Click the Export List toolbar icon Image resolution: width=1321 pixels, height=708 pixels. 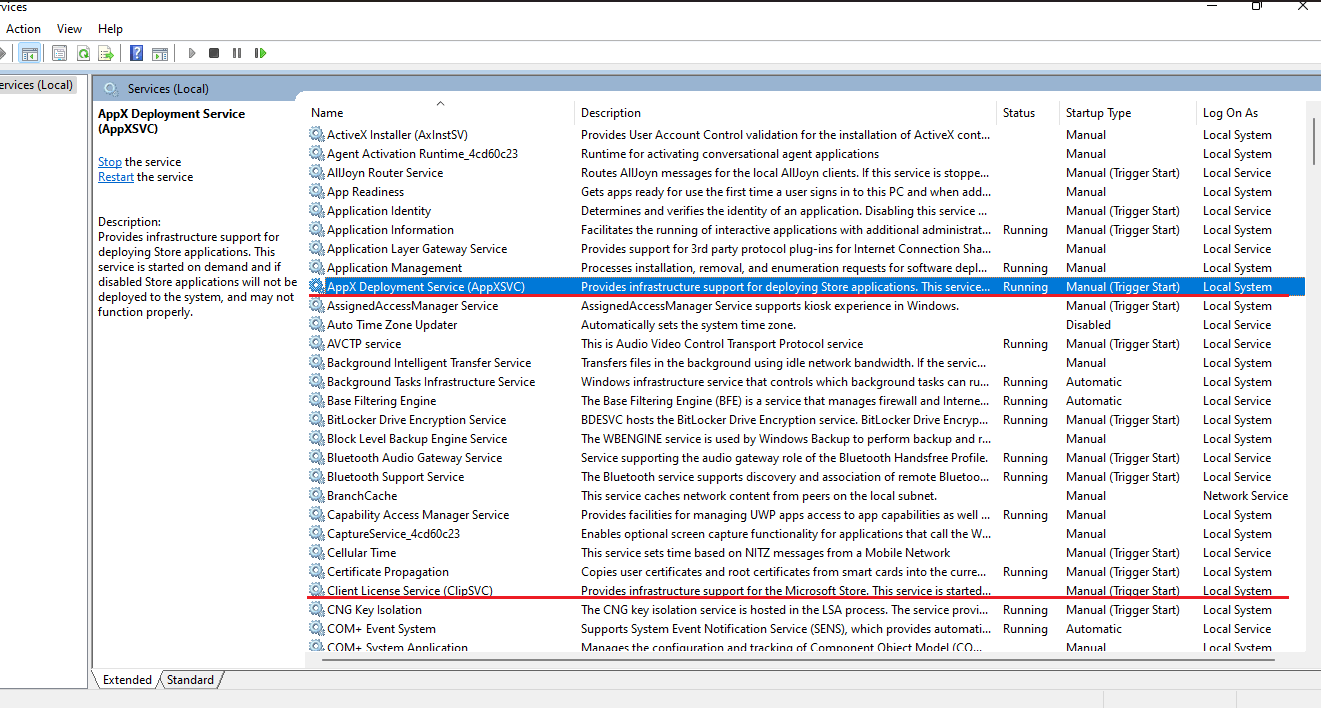pyautogui.click(x=106, y=53)
